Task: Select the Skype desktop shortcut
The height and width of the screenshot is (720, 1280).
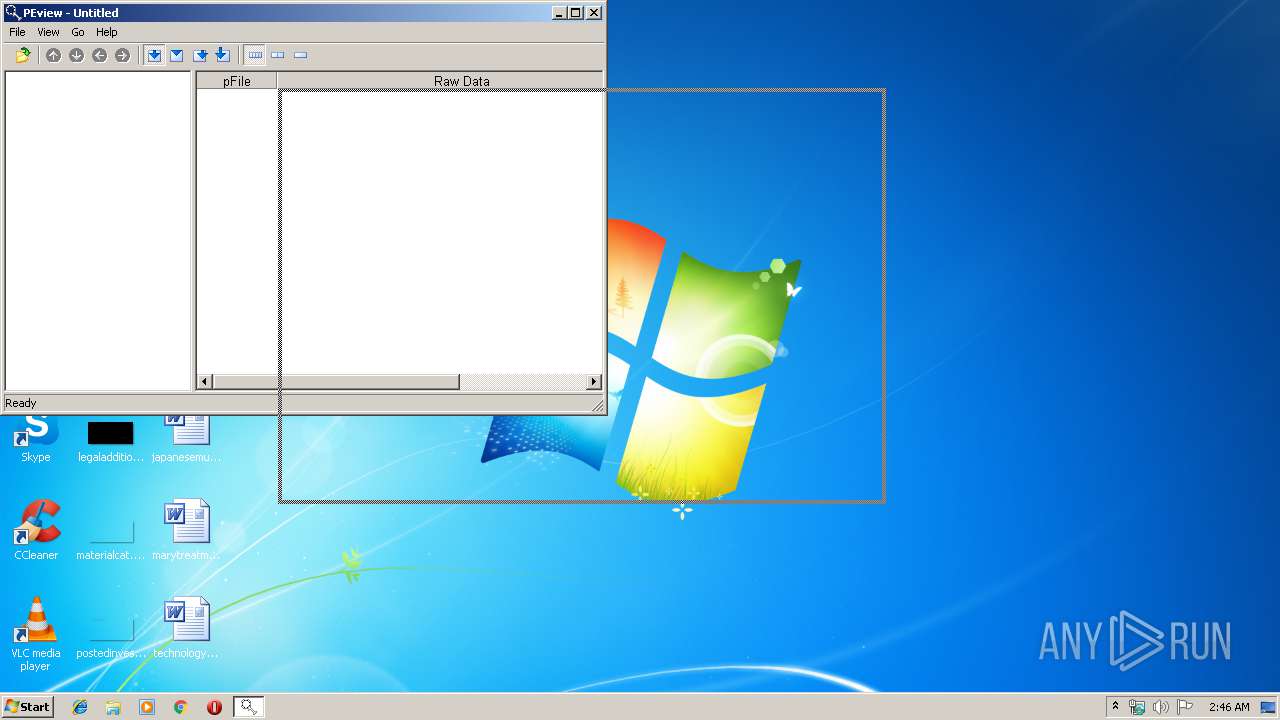Action: (x=36, y=439)
